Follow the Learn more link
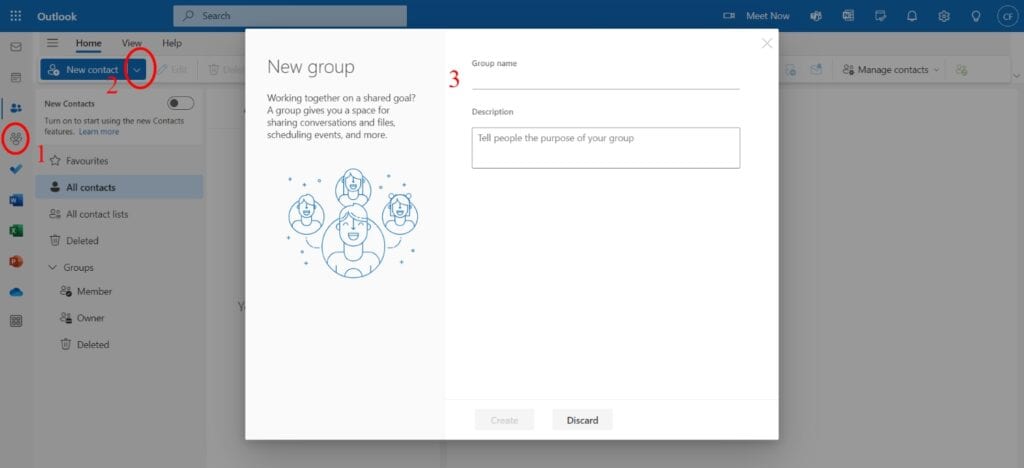This screenshot has height=468, width=1024. pos(99,132)
